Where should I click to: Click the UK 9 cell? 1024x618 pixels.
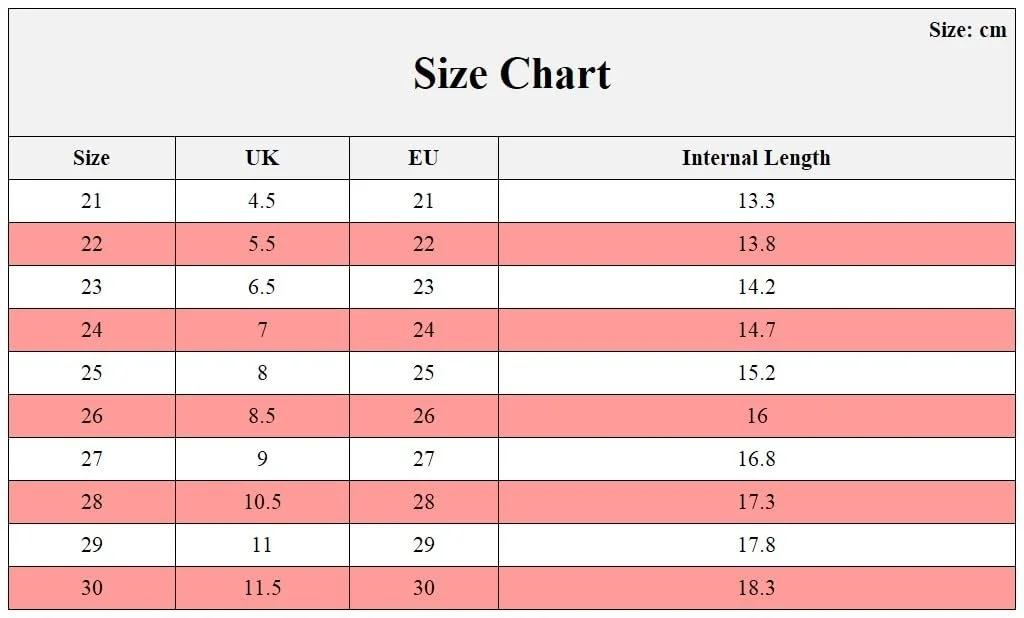[262, 459]
